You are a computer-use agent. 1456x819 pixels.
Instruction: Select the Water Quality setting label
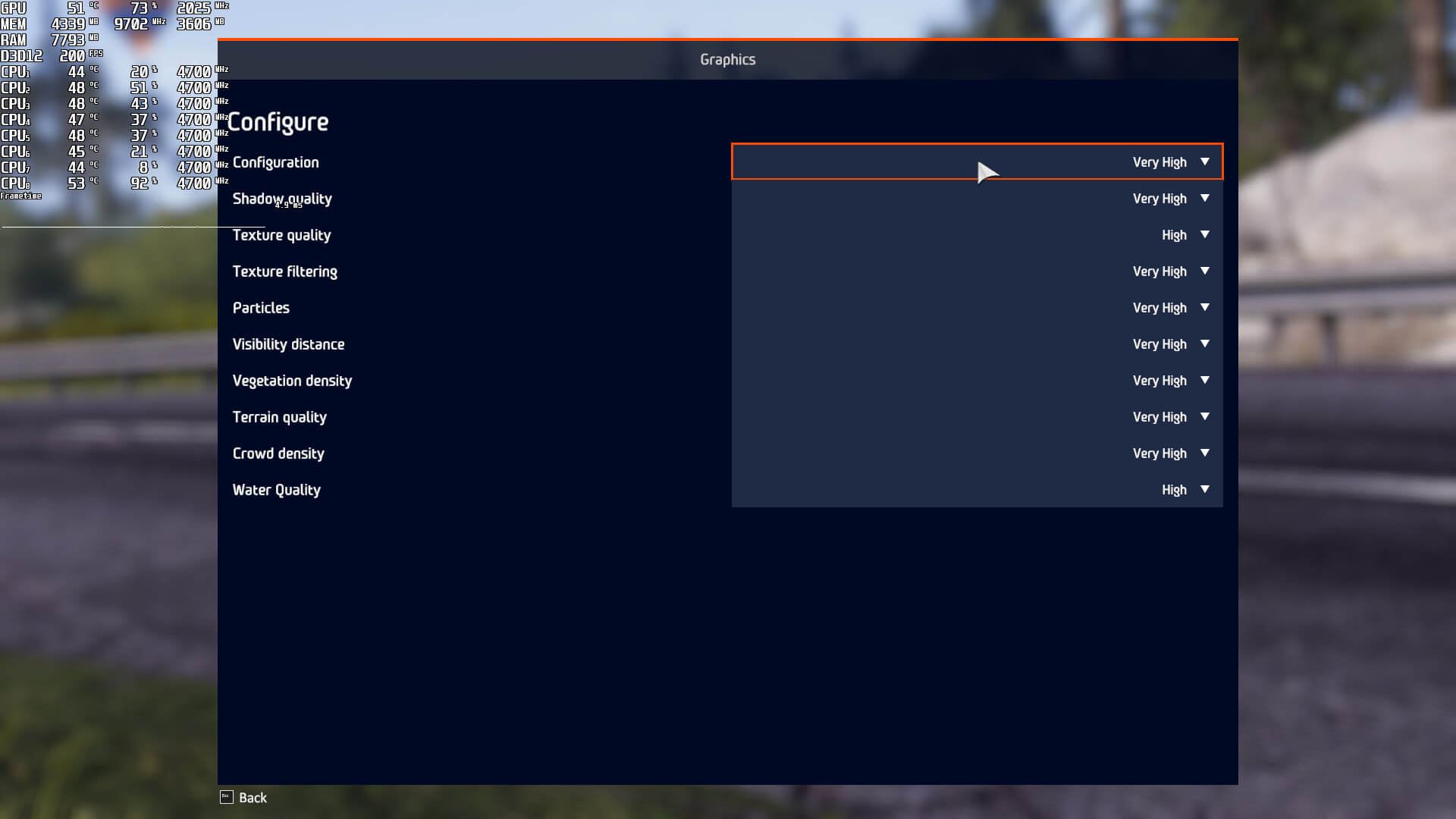click(x=276, y=490)
